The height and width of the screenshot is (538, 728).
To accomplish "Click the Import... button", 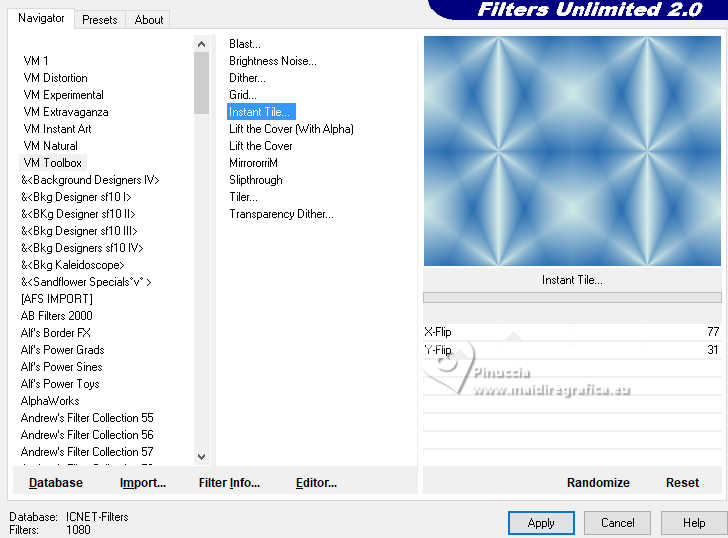I will tap(143, 483).
